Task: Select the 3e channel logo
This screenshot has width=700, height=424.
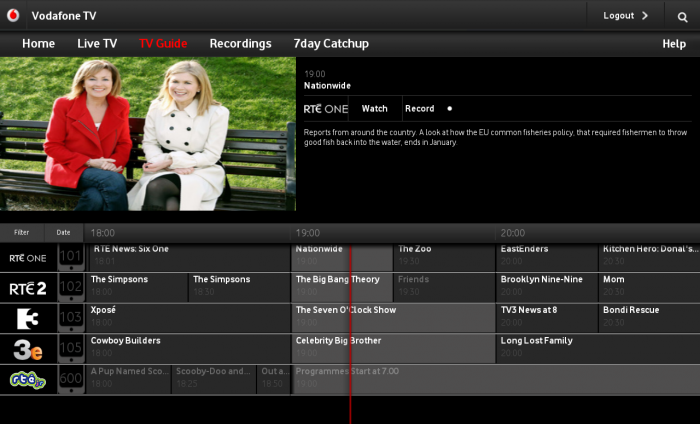Action: pyautogui.click(x=28, y=349)
